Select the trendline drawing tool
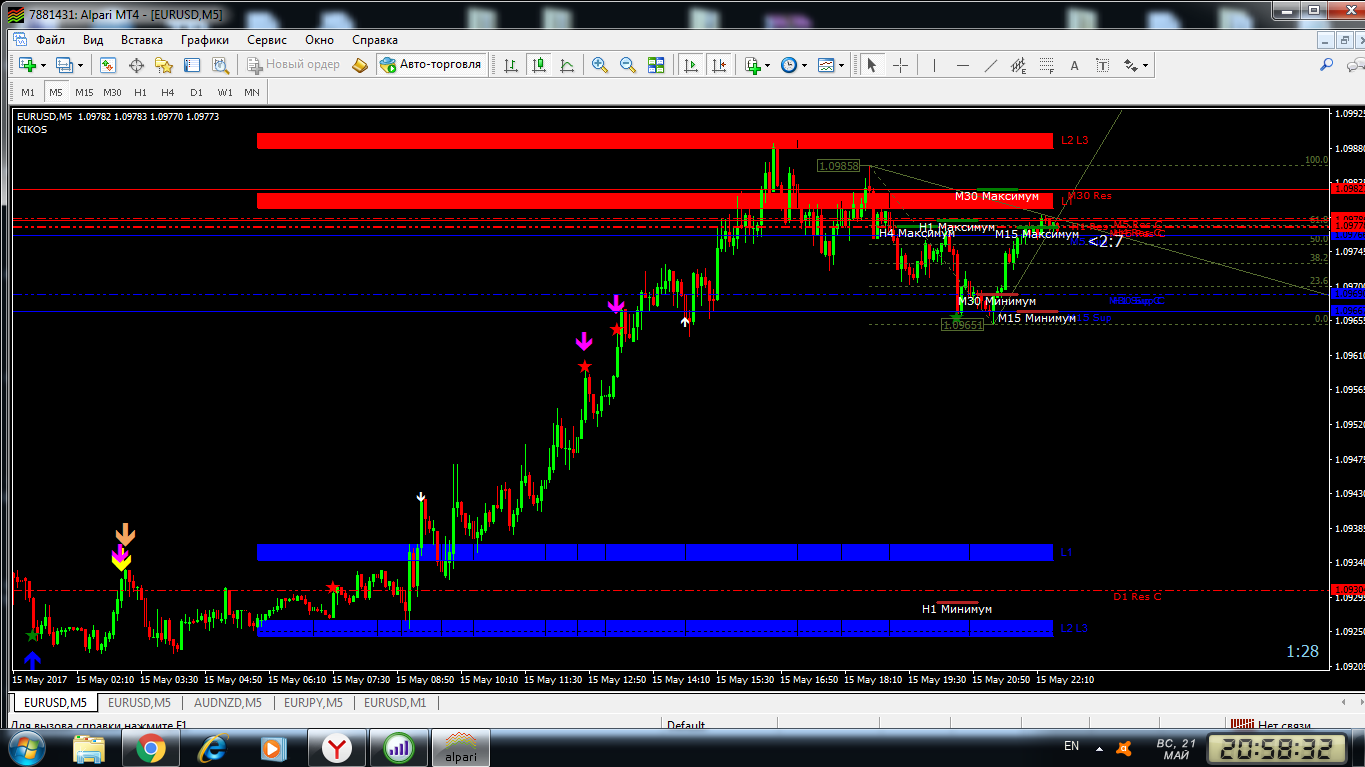This screenshot has height=767, width=1365. point(991,65)
